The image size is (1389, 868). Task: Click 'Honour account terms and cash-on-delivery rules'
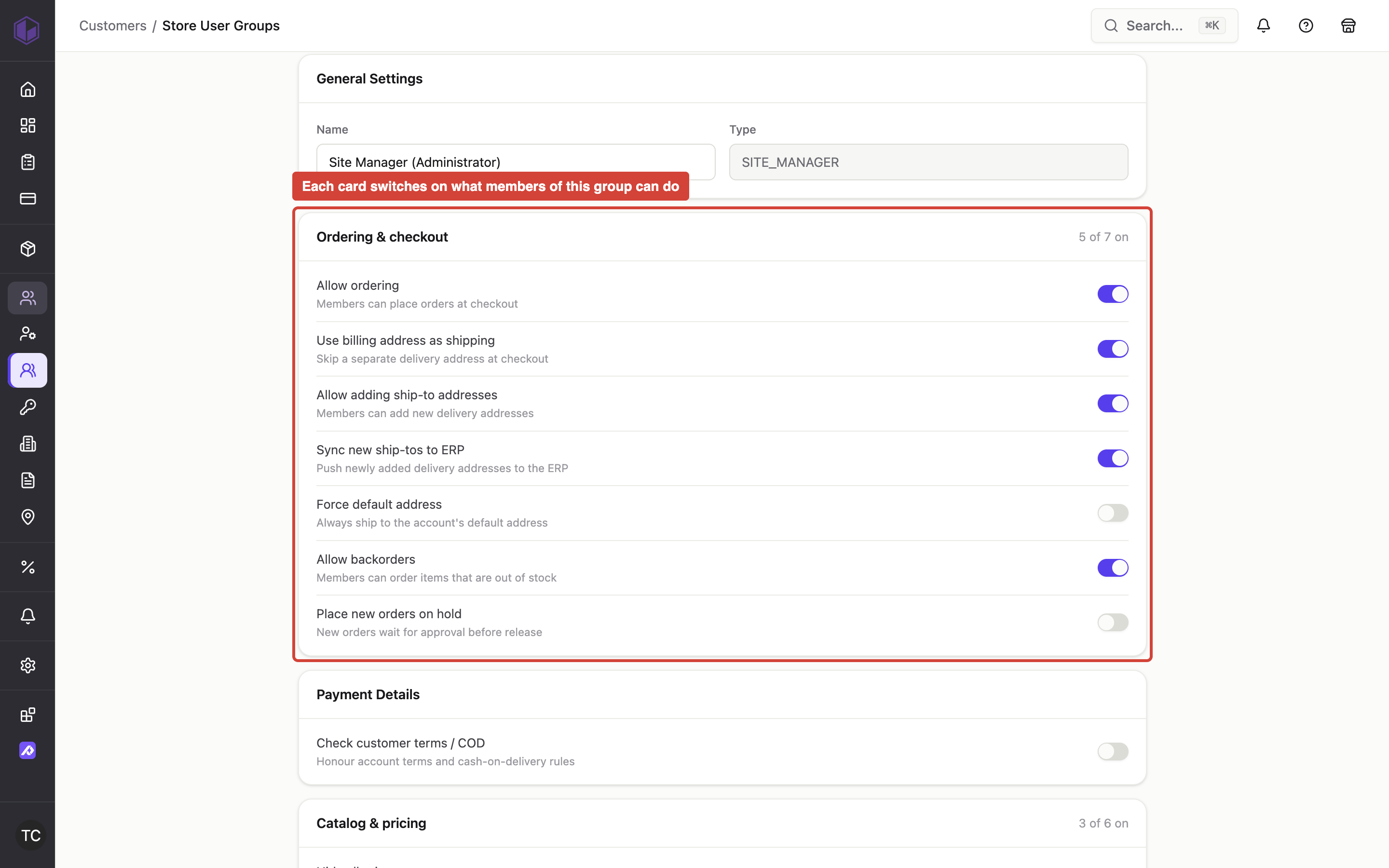pos(446,762)
